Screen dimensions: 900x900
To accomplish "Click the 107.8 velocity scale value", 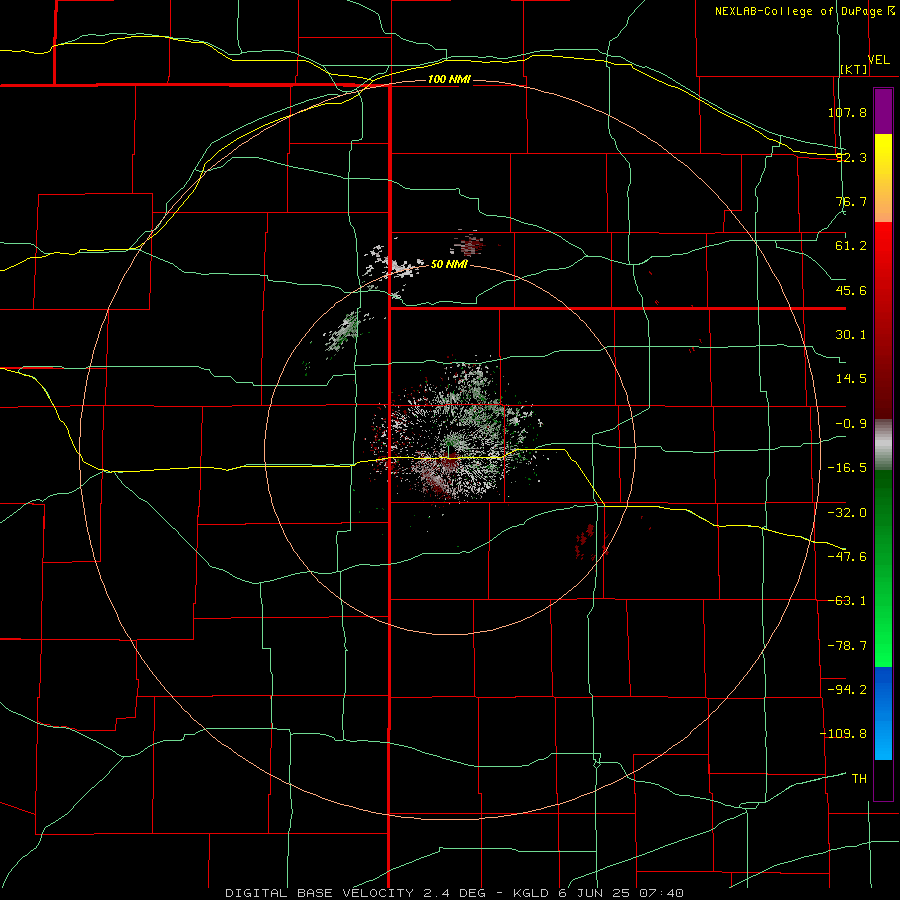I will point(847,112).
